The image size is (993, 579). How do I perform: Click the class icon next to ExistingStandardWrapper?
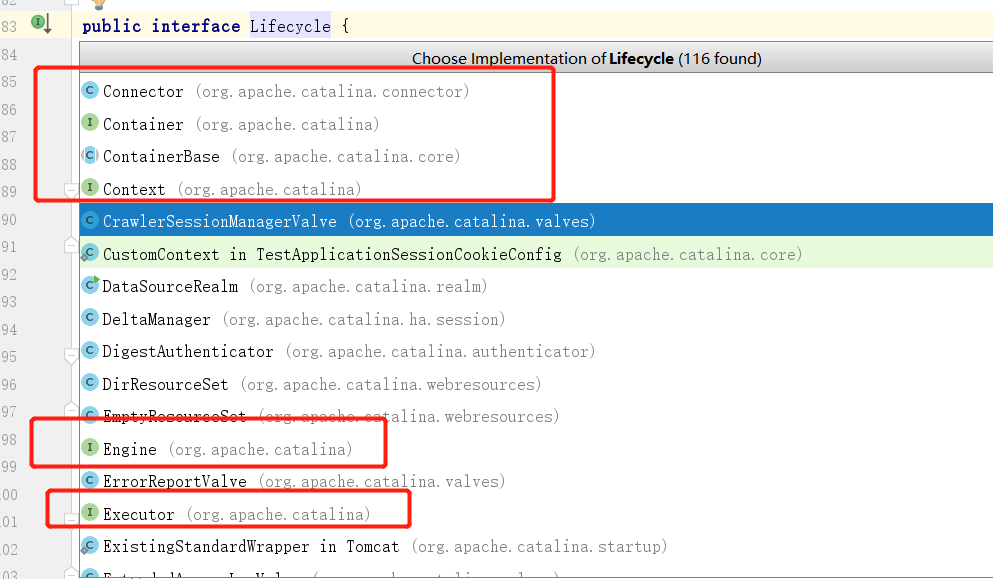point(89,545)
